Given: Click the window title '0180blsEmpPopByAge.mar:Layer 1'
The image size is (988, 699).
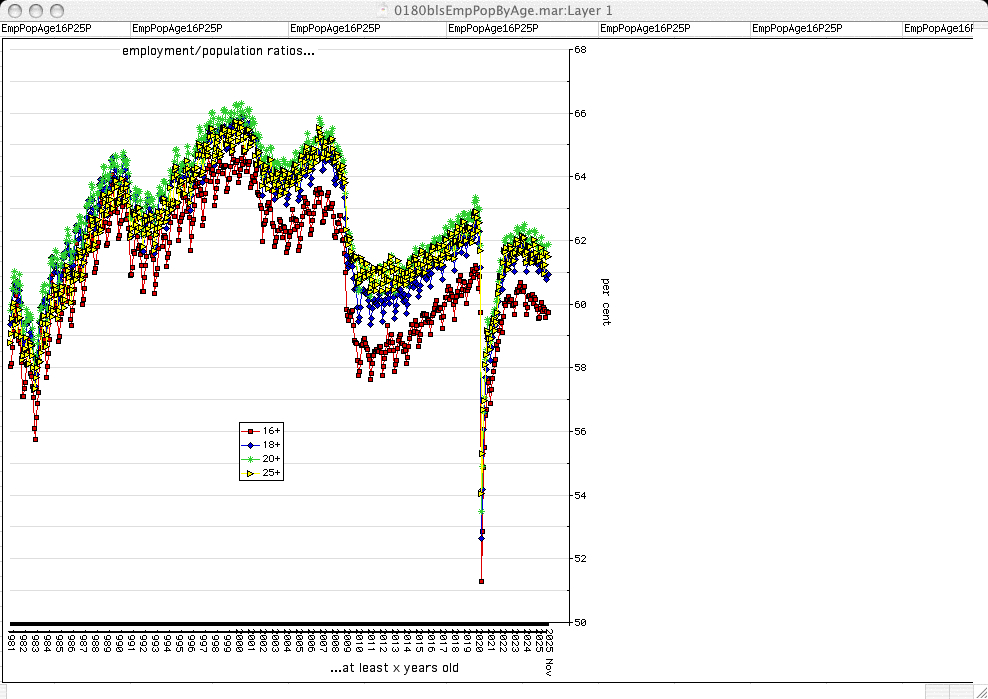Looking at the screenshot, I should 504,10.
